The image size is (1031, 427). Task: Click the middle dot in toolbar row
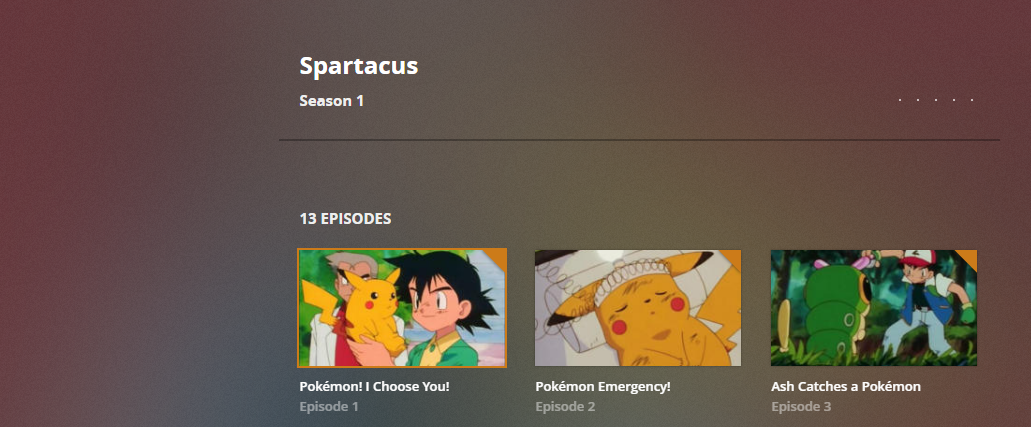[x=936, y=100]
